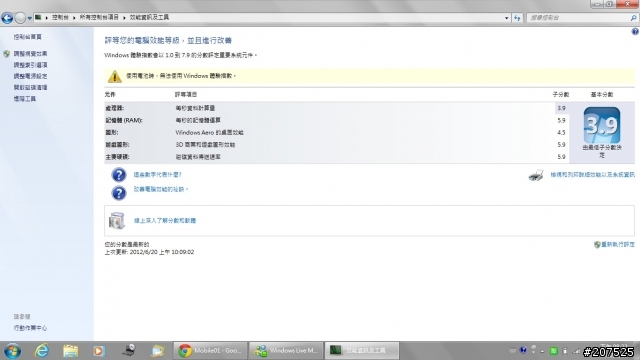
Task: Open 調整索引選項 sidebar link
Action: (30, 65)
